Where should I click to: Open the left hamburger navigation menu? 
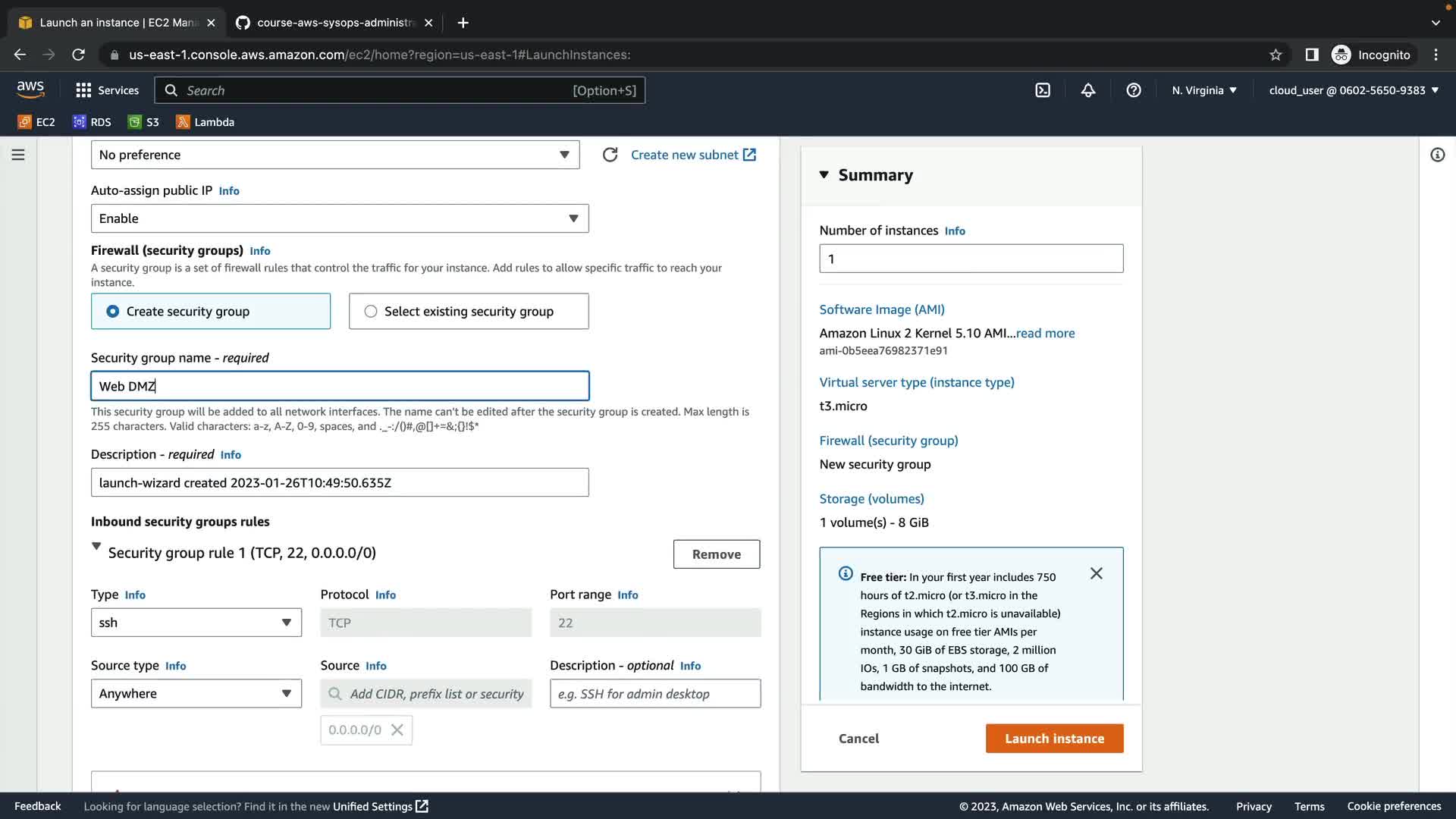18,155
